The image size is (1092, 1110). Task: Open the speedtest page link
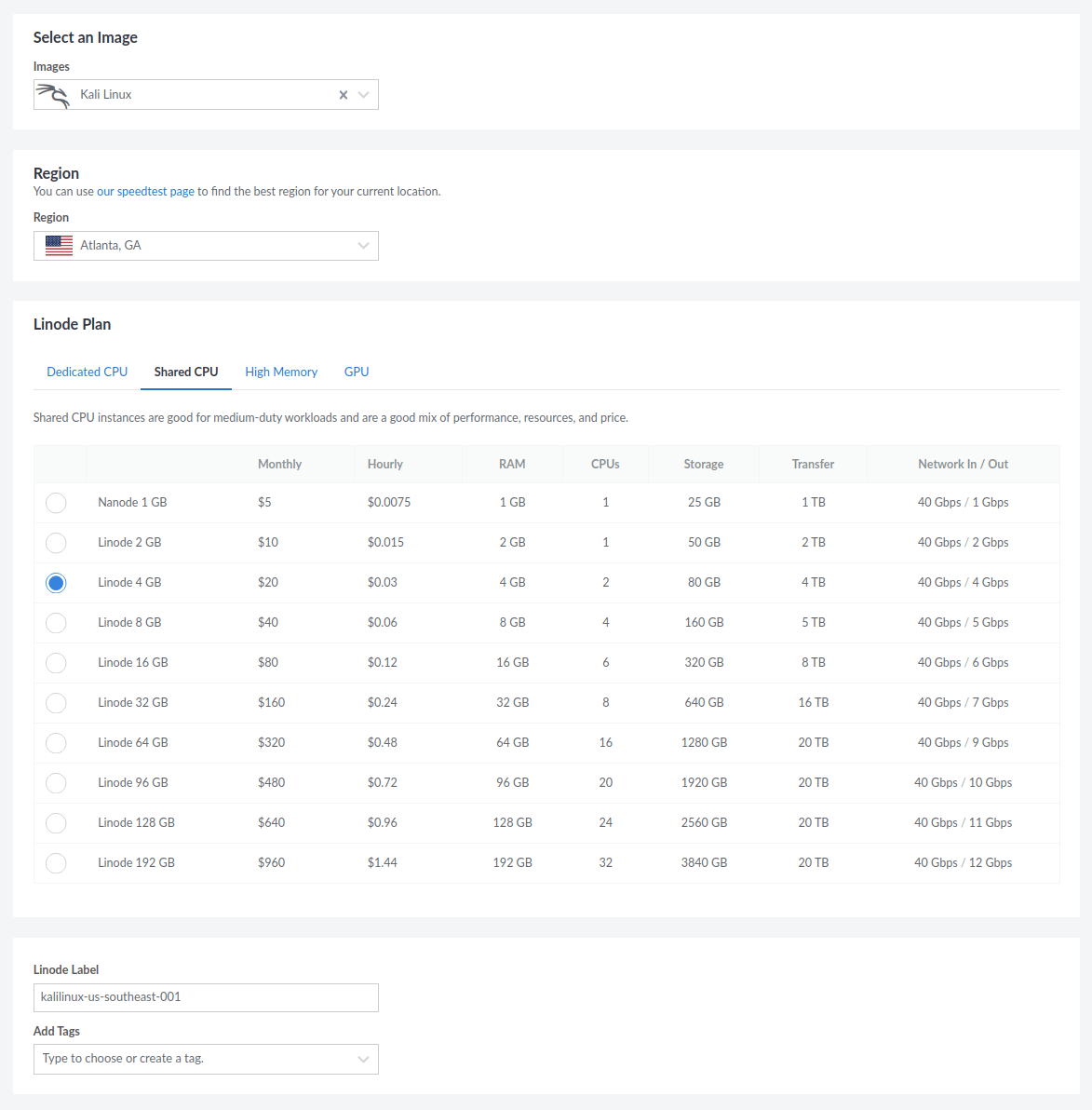[153, 192]
